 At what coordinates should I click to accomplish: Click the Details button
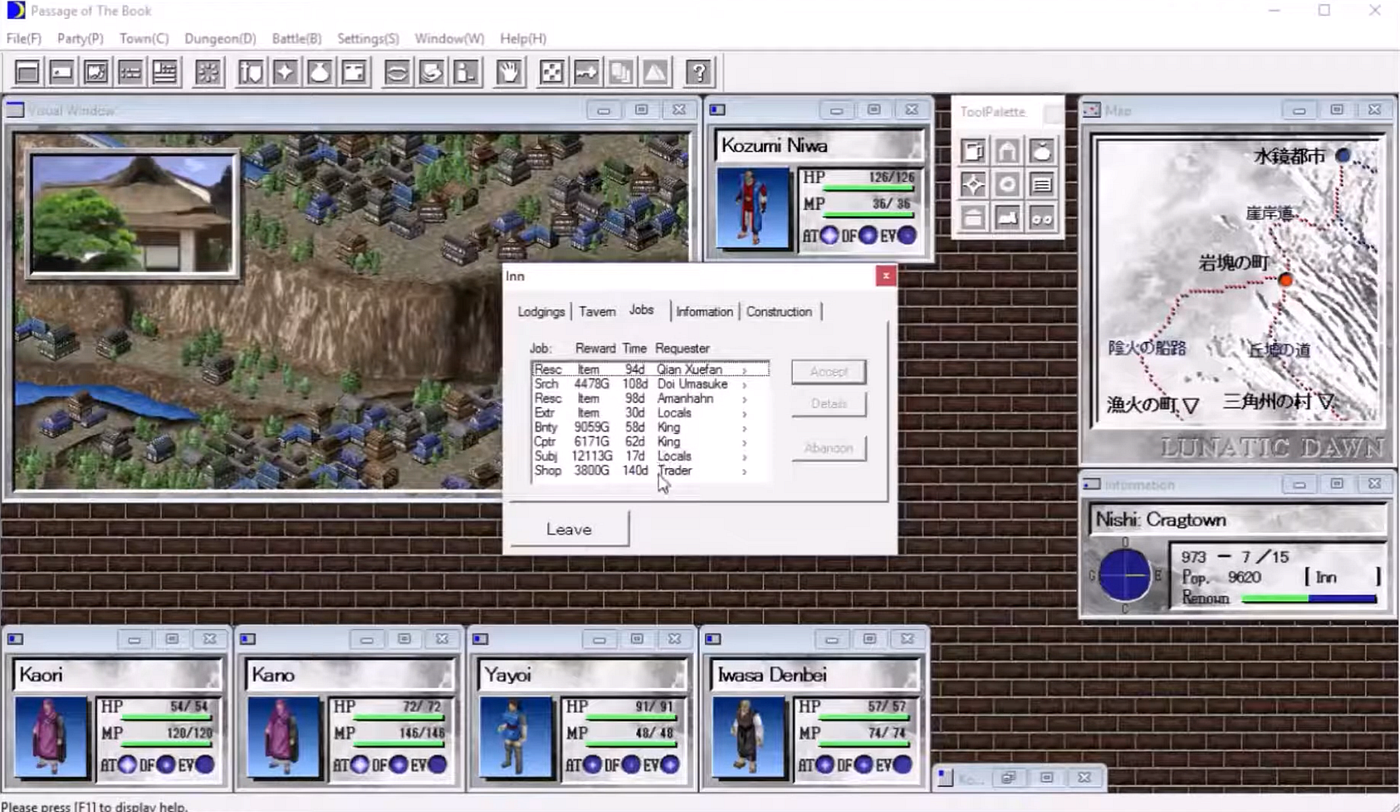[829, 404]
